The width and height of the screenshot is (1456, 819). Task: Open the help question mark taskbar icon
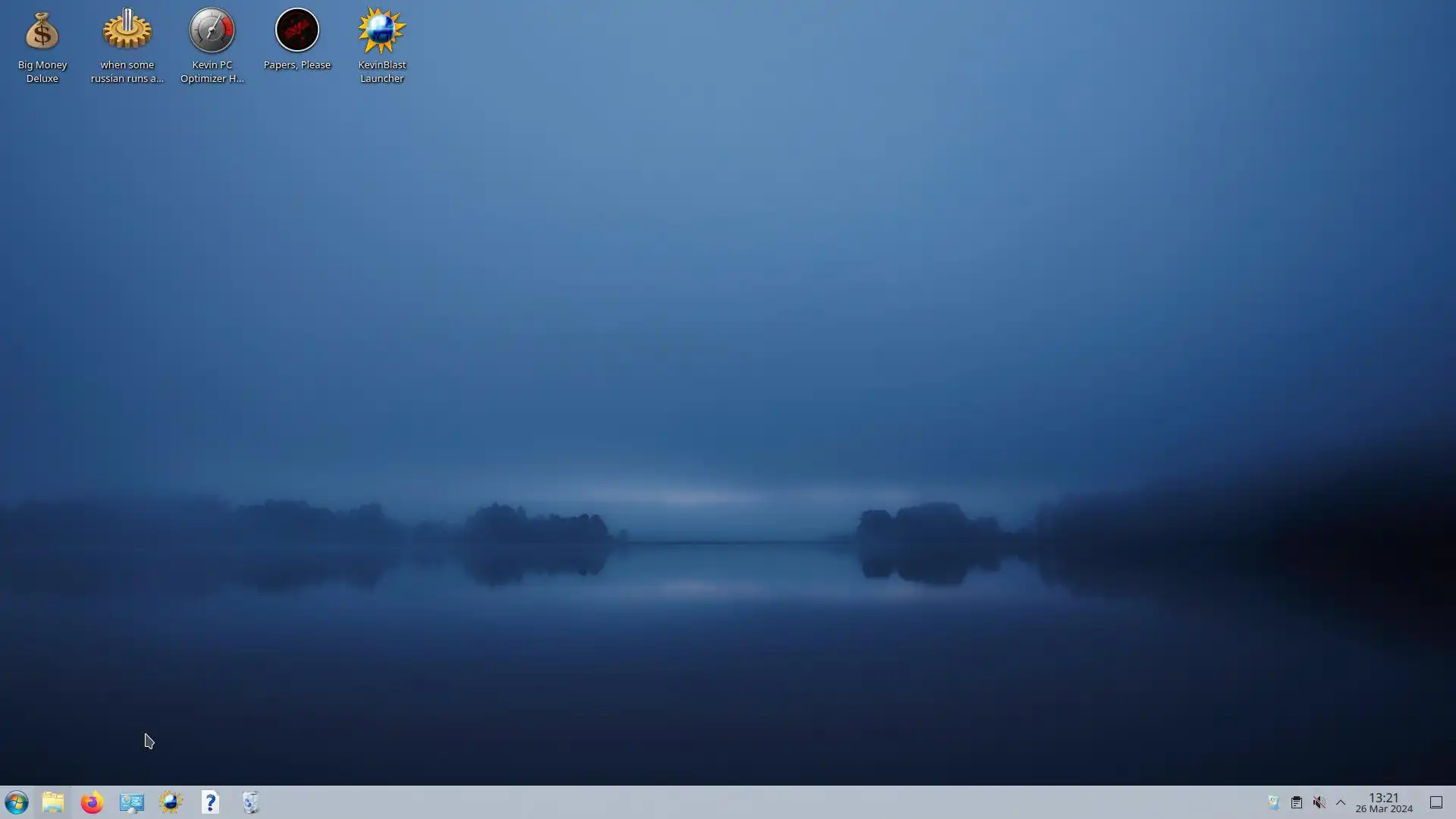point(210,802)
